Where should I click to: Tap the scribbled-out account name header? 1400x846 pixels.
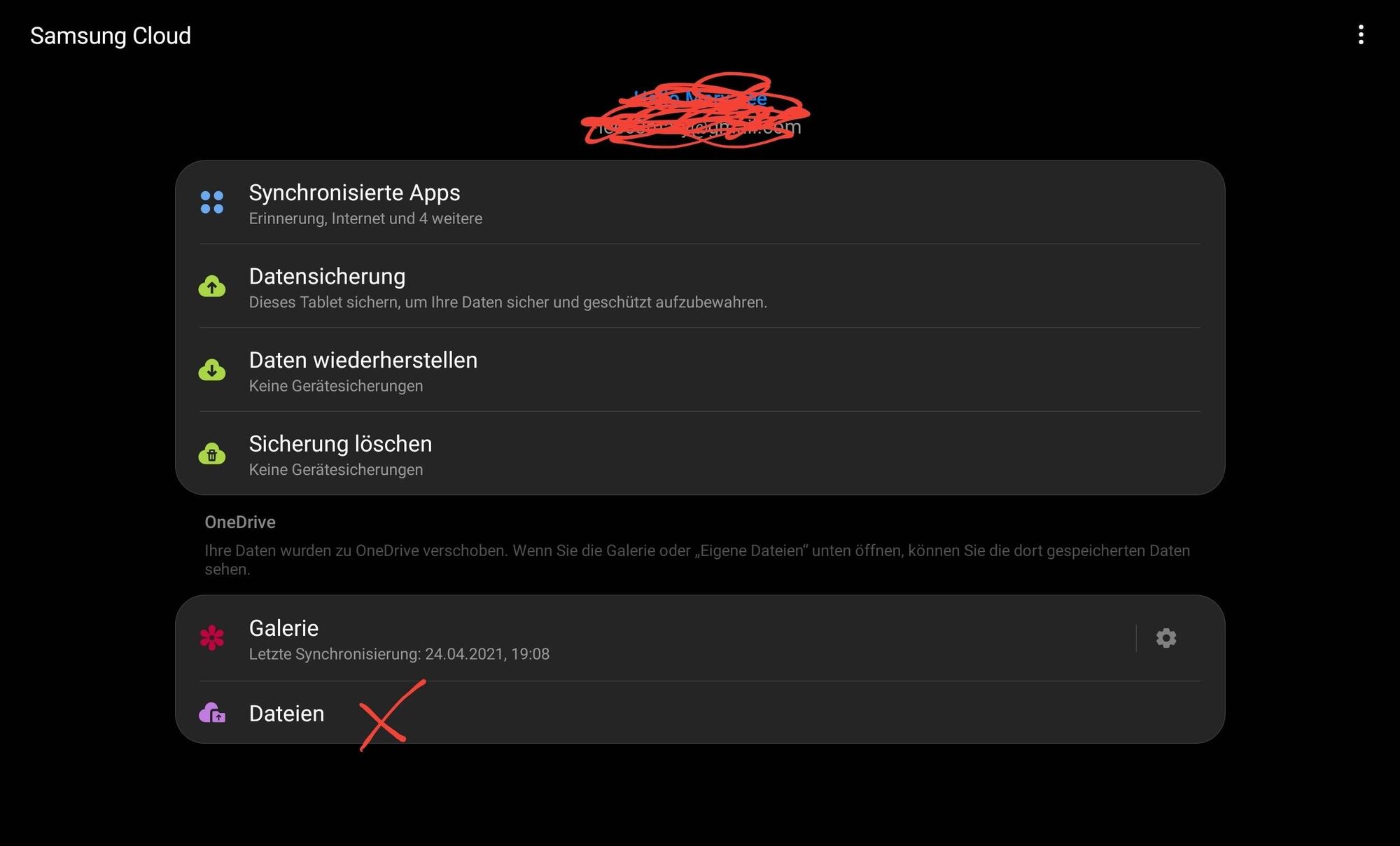[700, 98]
